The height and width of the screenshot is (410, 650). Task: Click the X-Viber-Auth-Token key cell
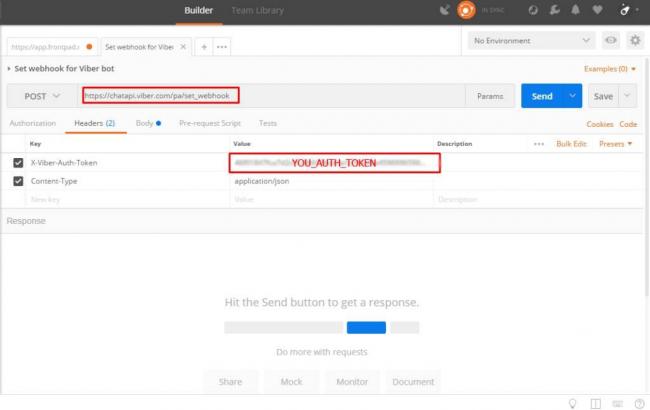pyautogui.click(x=128, y=163)
